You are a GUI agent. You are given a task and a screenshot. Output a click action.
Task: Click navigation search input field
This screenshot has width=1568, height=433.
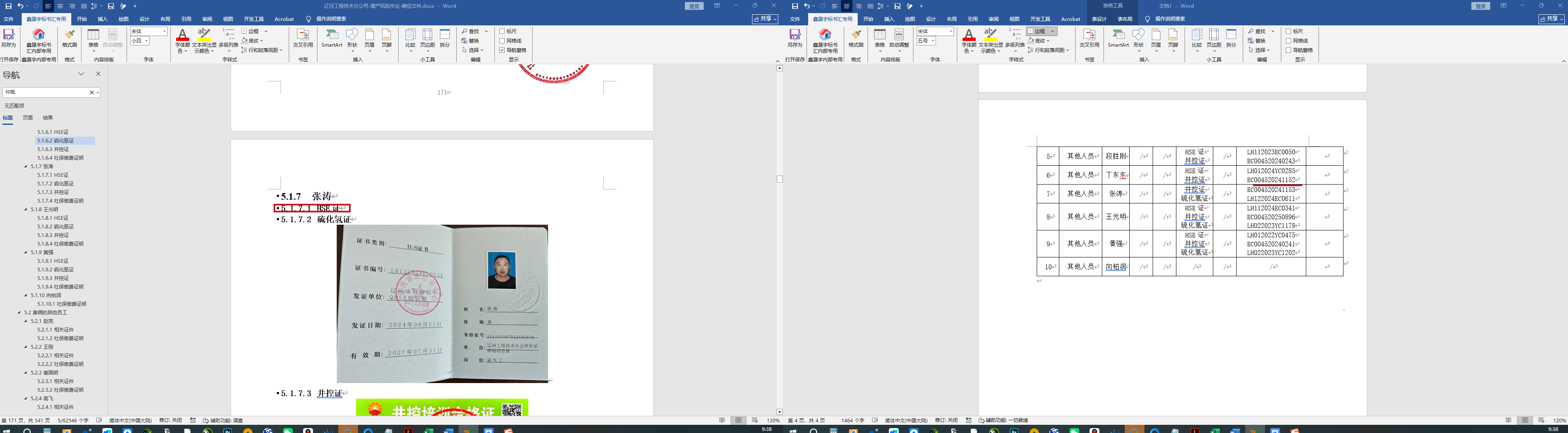coord(46,92)
